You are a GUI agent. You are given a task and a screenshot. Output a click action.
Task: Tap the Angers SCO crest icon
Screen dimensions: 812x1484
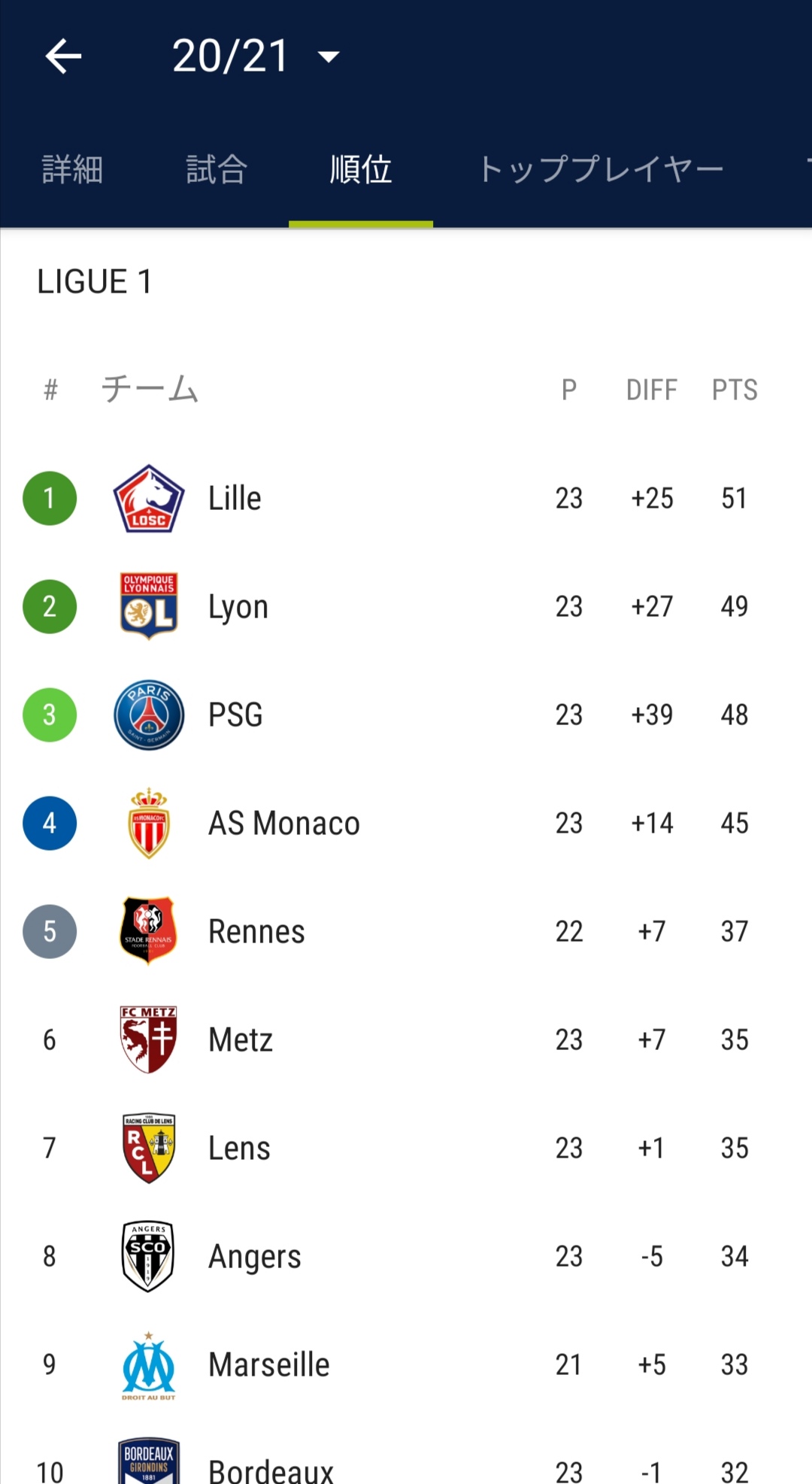click(x=149, y=1256)
